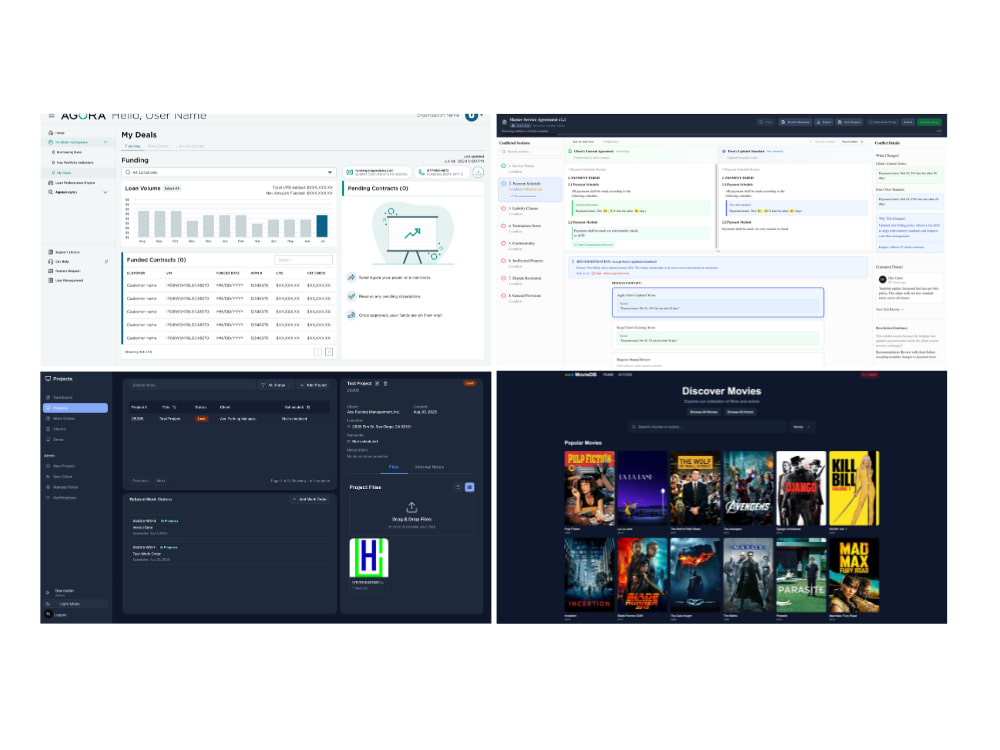Image resolution: width=1000 pixels, height=750 pixels.
Task: Choose the Apply Firm's Updated Terms option
Action: coord(717,302)
